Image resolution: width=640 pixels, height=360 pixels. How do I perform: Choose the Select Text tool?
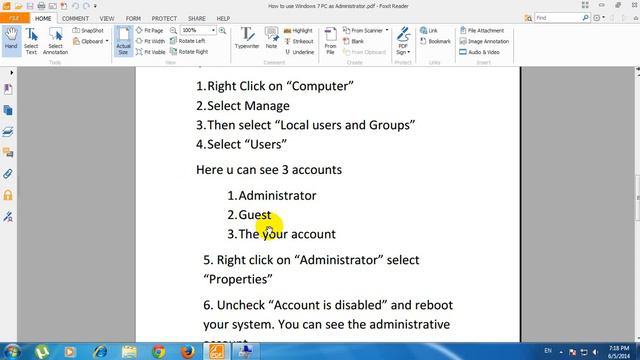click(31, 41)
